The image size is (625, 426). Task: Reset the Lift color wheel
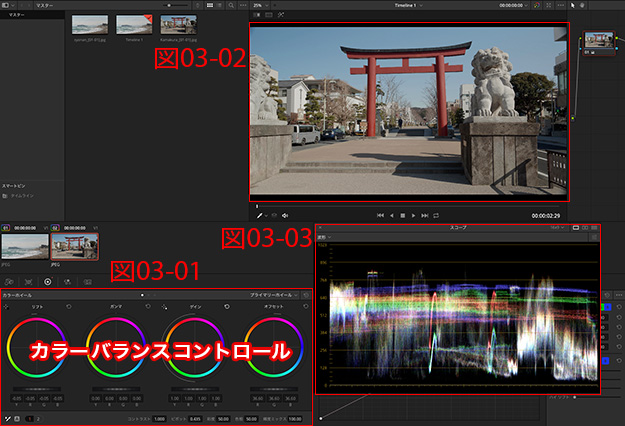(68, 306)
